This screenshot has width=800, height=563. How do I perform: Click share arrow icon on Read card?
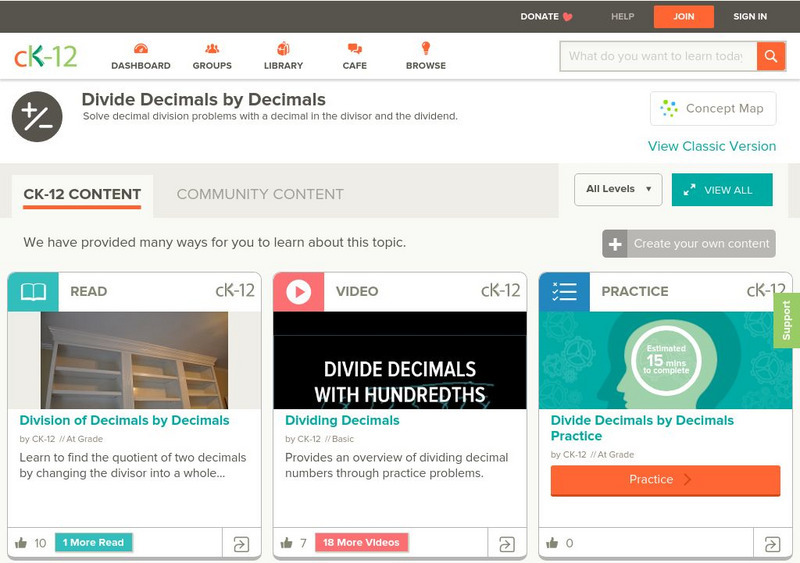click(x=241, y=544)
